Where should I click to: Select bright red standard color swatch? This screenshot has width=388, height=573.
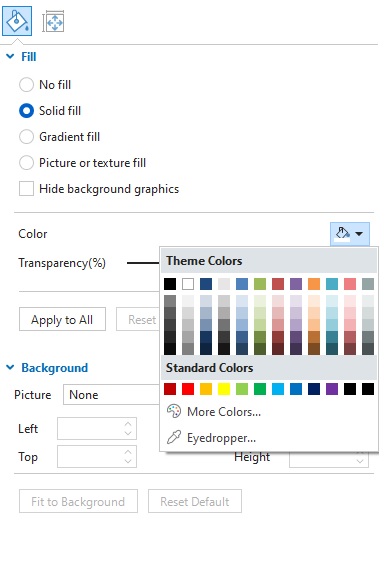(x=188, y=389)
